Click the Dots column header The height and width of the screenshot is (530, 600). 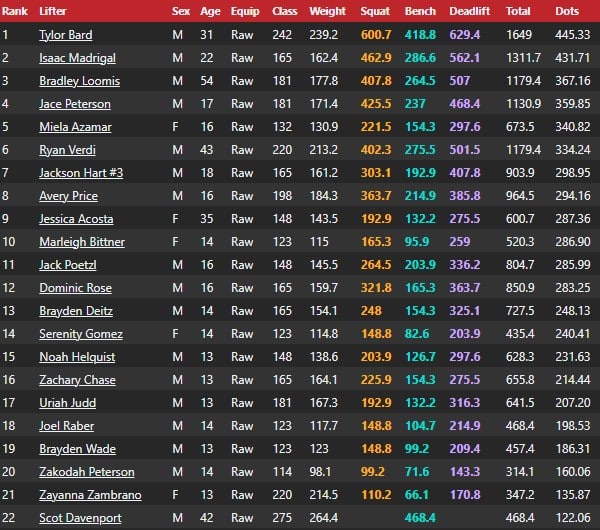567,11
